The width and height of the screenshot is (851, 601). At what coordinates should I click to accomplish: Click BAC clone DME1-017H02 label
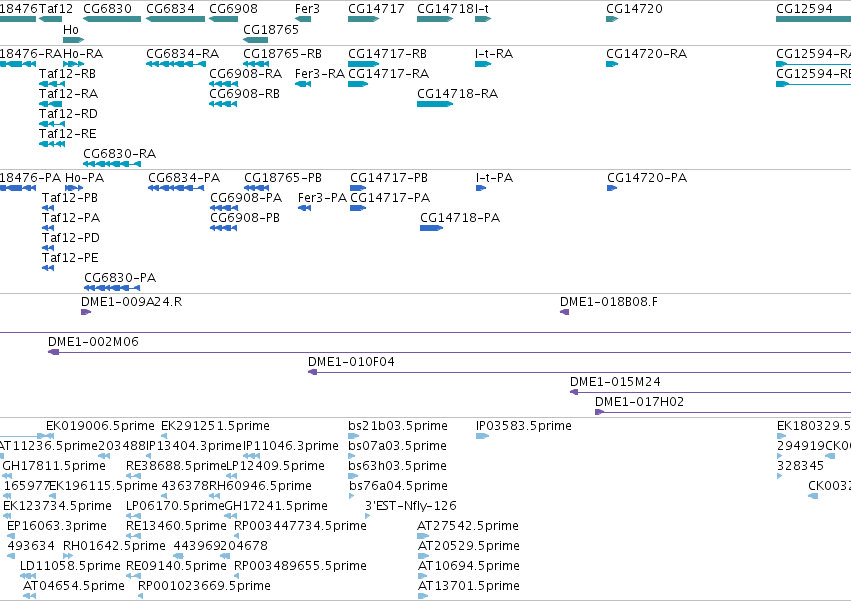coord(639,402)
